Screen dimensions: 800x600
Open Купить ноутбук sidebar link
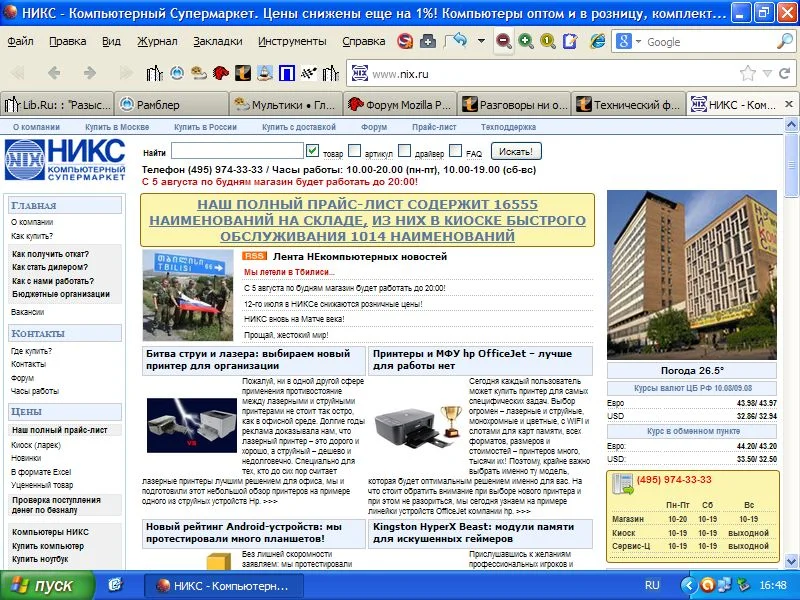[x=40, y=559]
